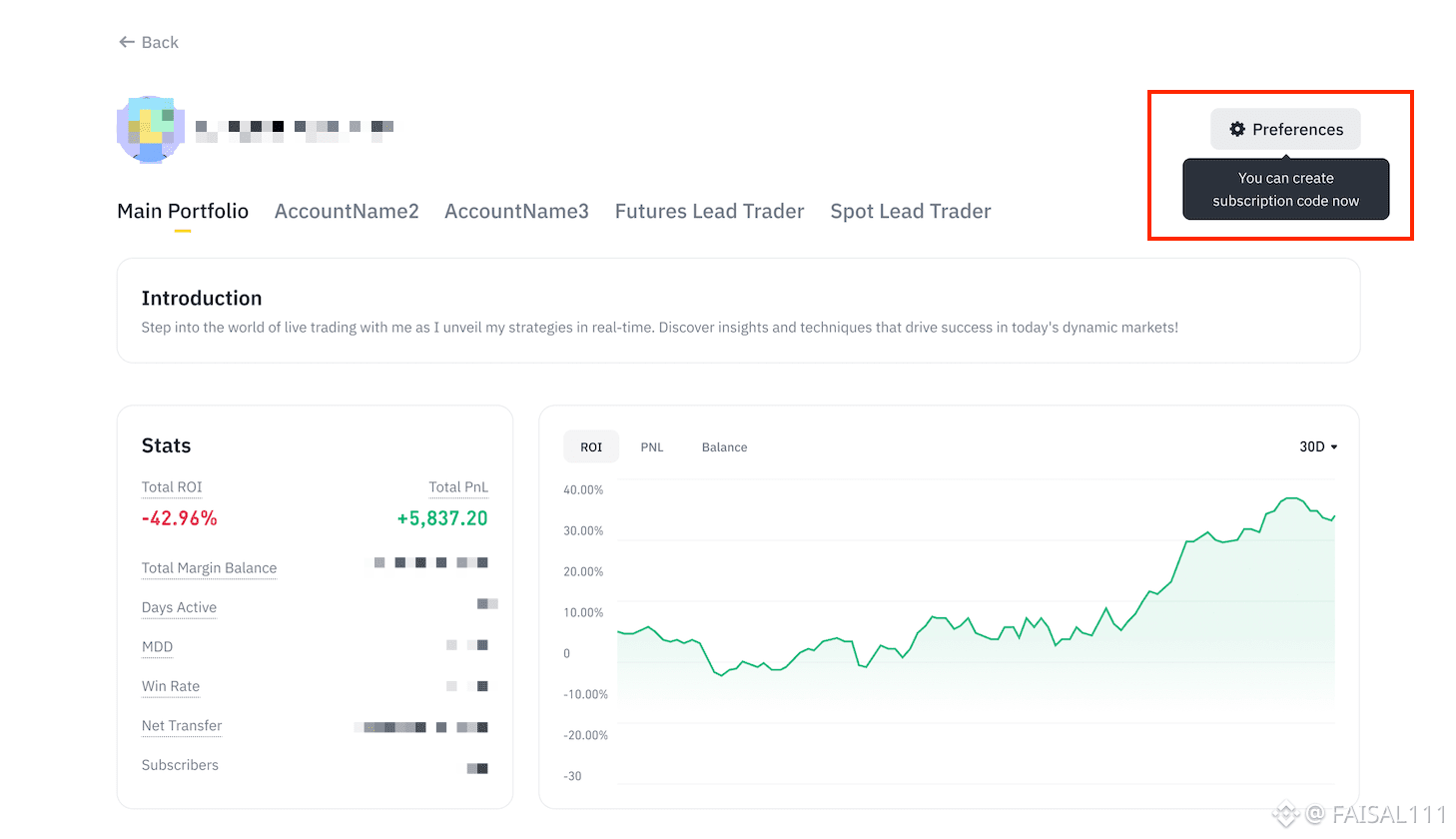
Task: Open the Spot Lead Trader tab
Action: click(911, 211)
